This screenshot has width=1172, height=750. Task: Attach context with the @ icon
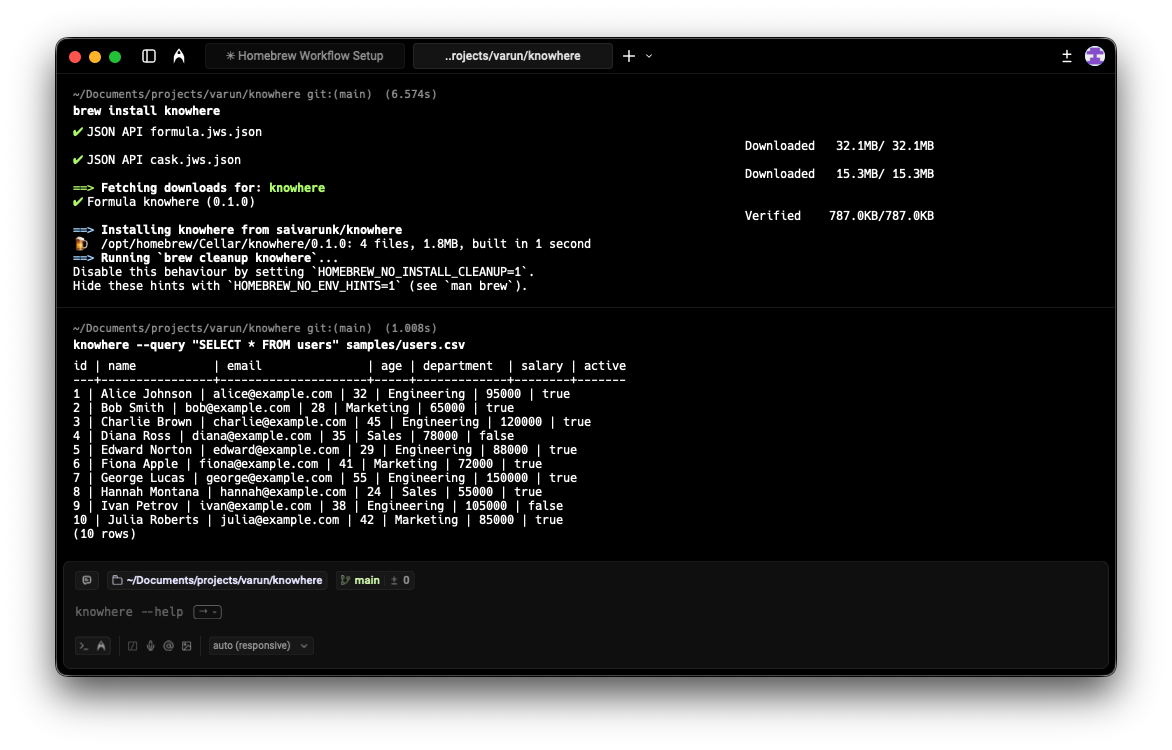(x=168, y=646)
